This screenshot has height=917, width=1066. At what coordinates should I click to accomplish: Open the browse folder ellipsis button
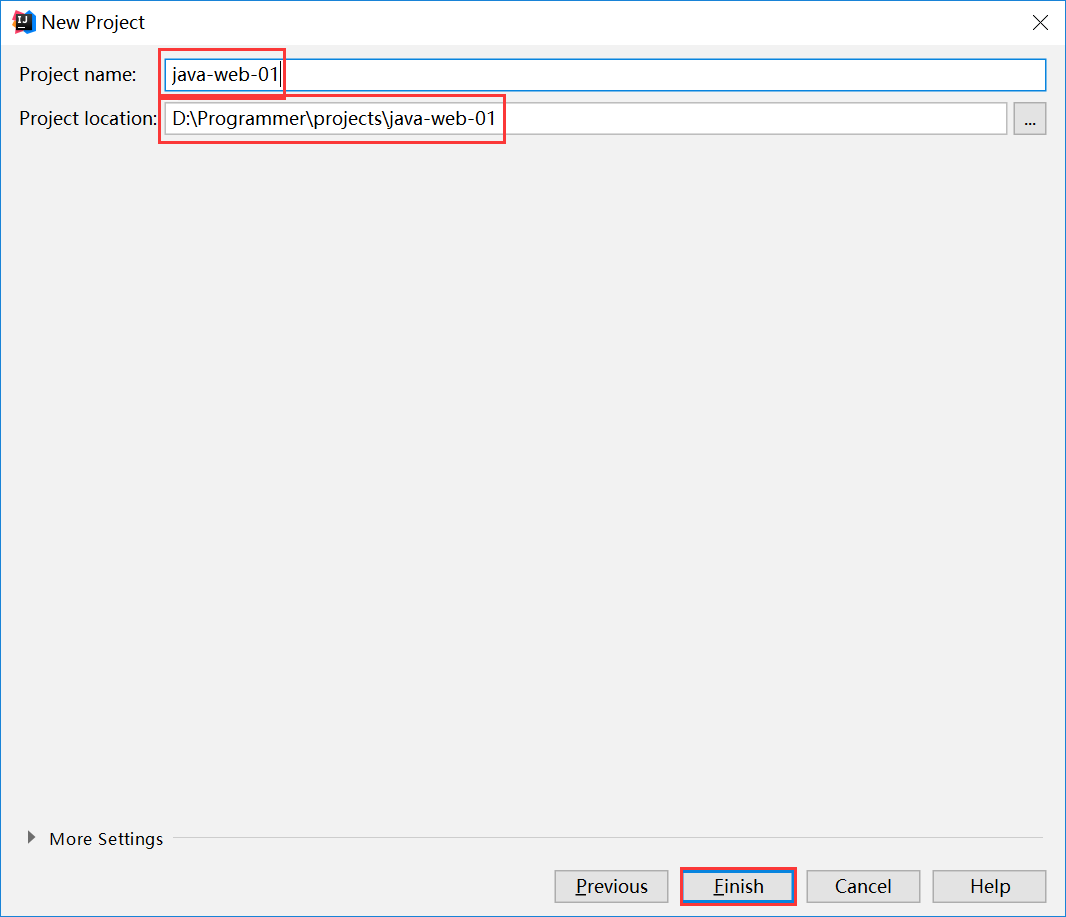[1030, 119]
